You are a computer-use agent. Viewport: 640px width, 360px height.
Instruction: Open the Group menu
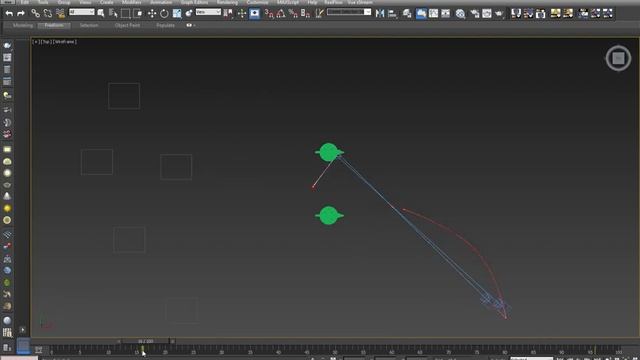click(64, 2)
